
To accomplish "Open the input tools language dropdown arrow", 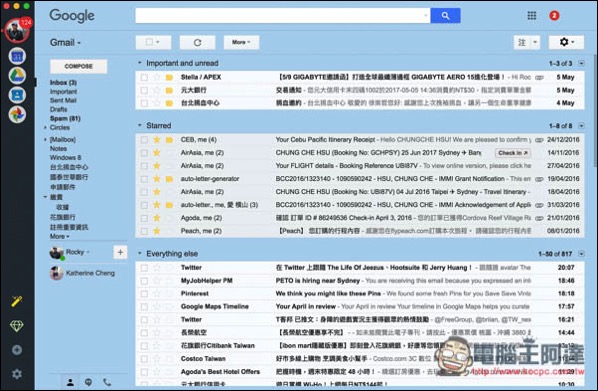I will [x=535, y=42].
